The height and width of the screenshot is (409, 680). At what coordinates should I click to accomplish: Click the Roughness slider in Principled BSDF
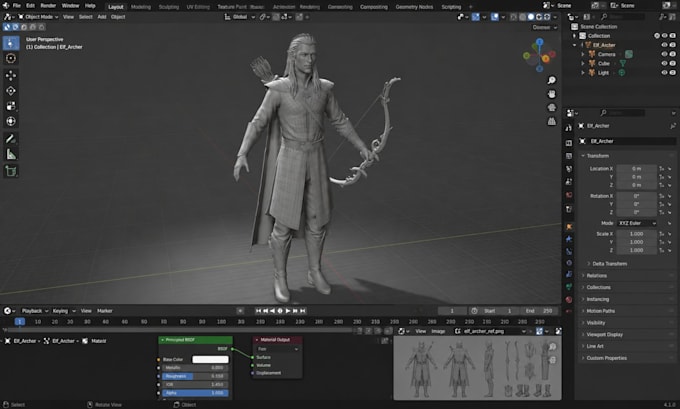195,376
